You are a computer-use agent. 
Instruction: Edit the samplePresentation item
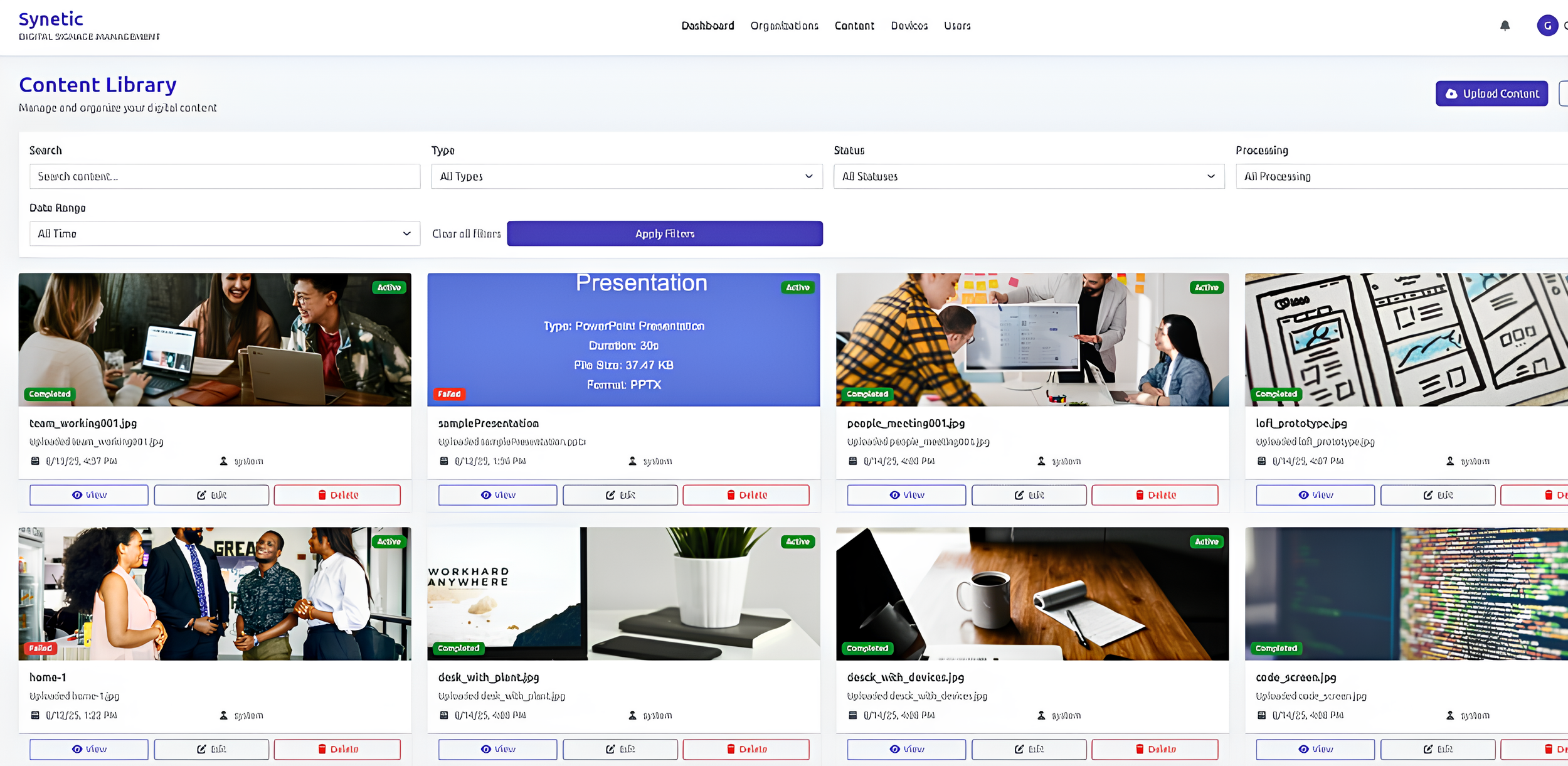click(620, 495)
